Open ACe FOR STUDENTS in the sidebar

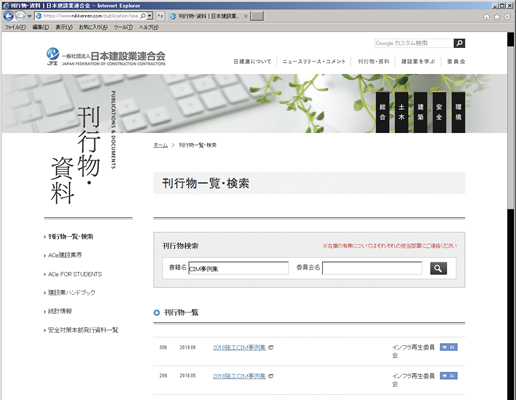click(75, 274)
